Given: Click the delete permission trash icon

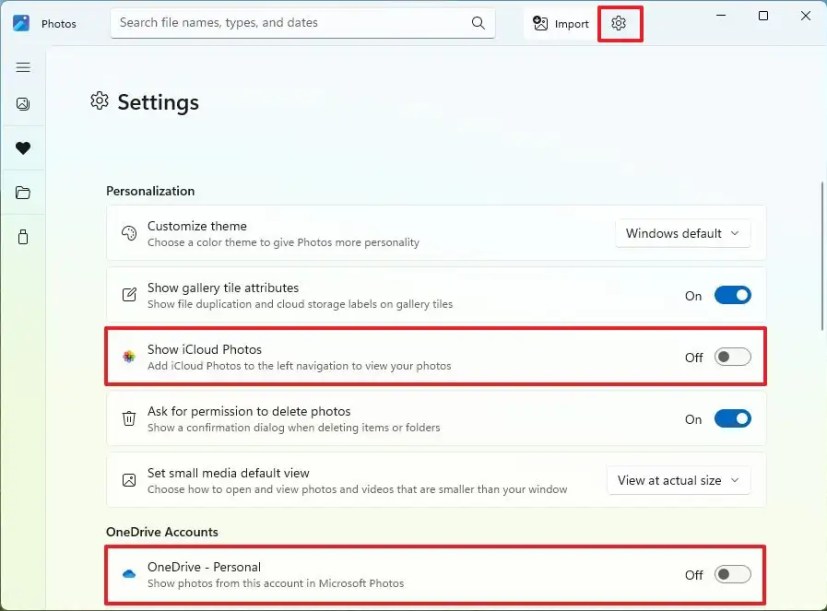Looking at the screenshot, I should coord(129,419).
